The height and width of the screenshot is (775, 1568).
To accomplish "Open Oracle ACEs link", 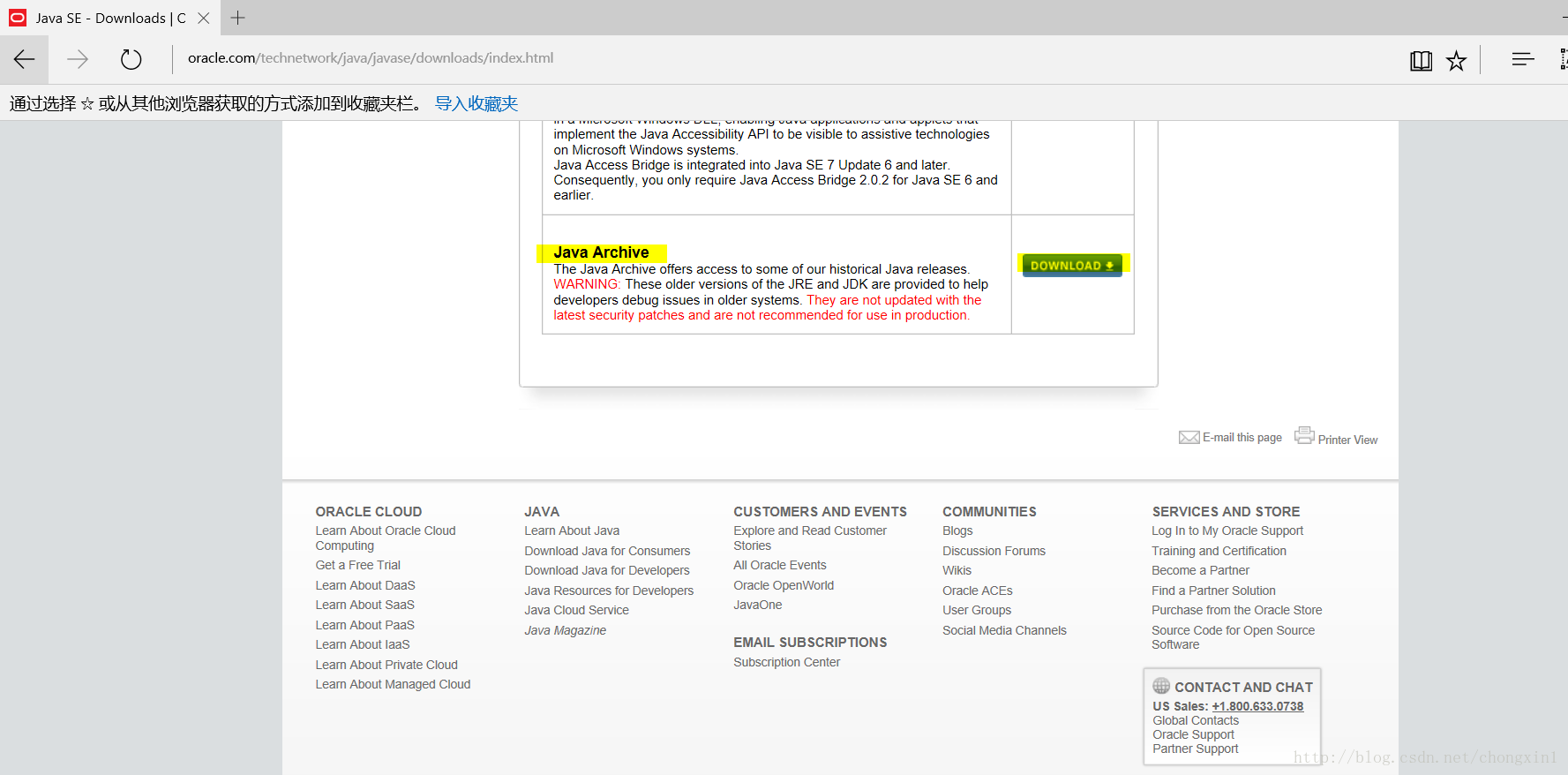I will coord(977,591).
